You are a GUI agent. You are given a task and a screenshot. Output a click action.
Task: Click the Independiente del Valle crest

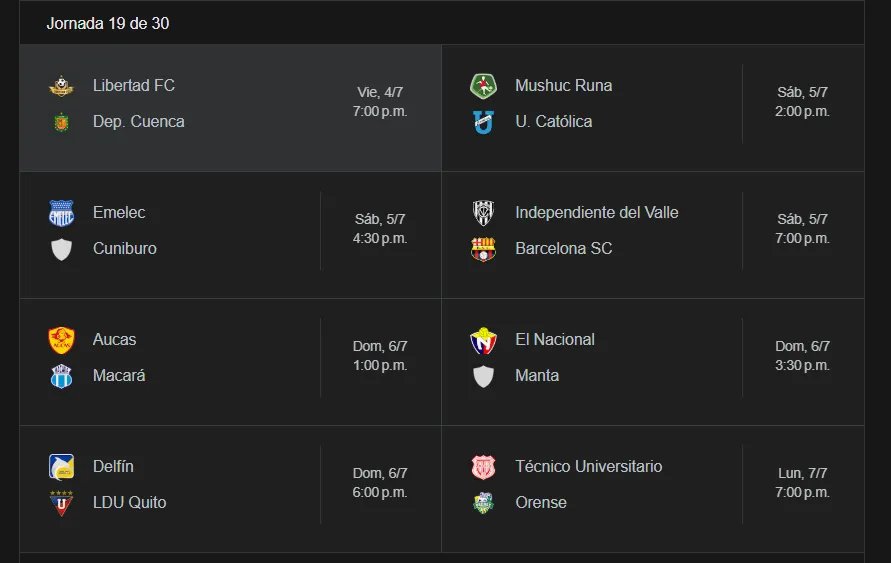point(484,213)
